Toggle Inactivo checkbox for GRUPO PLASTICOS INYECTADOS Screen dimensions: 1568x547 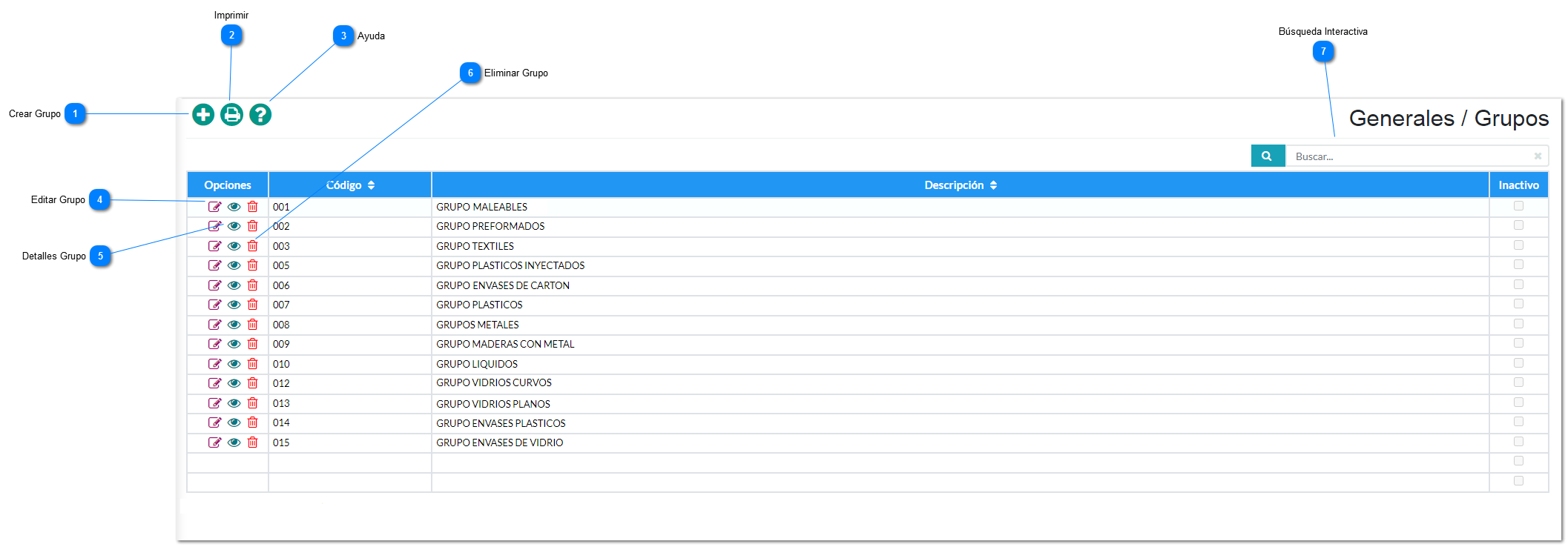pyautogui.click(x=1518, y=265)
